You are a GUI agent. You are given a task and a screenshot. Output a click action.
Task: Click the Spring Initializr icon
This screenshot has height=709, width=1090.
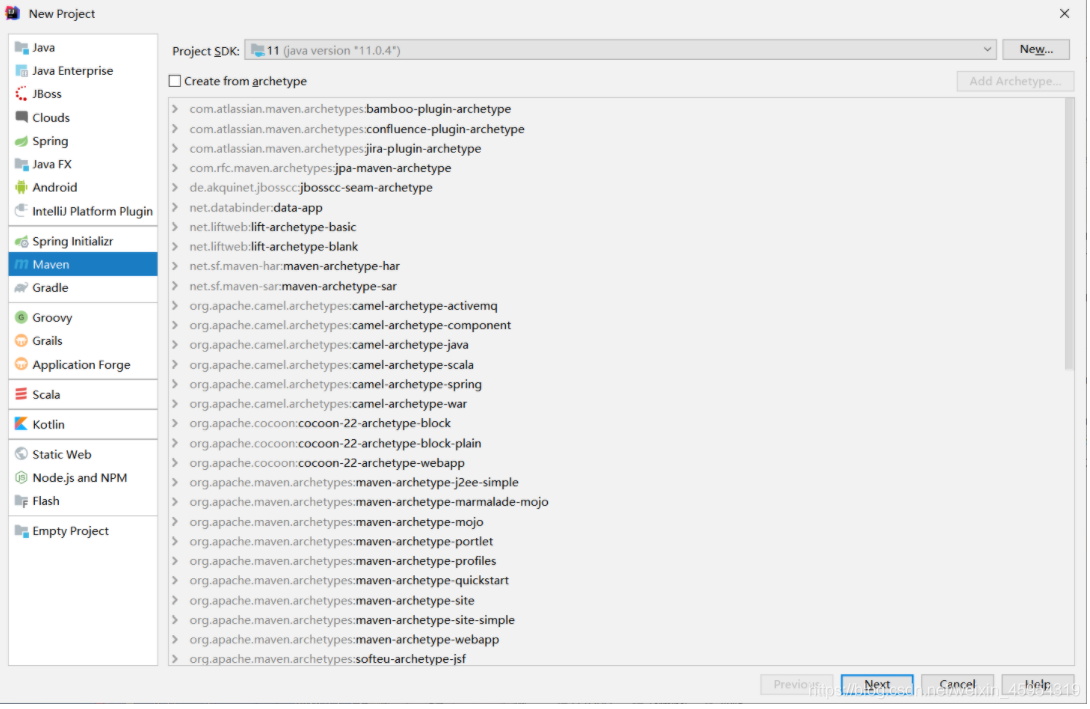pyautogui.click(x=22, y=241)
